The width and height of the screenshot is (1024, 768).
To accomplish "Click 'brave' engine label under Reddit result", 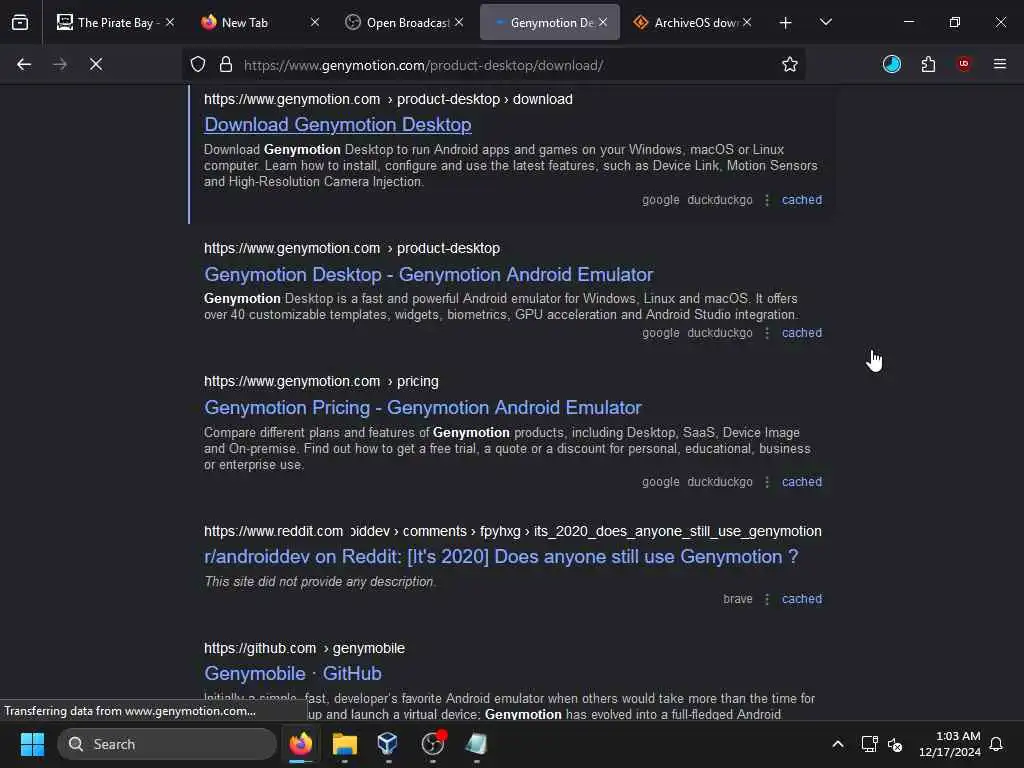I will point(737,599).
